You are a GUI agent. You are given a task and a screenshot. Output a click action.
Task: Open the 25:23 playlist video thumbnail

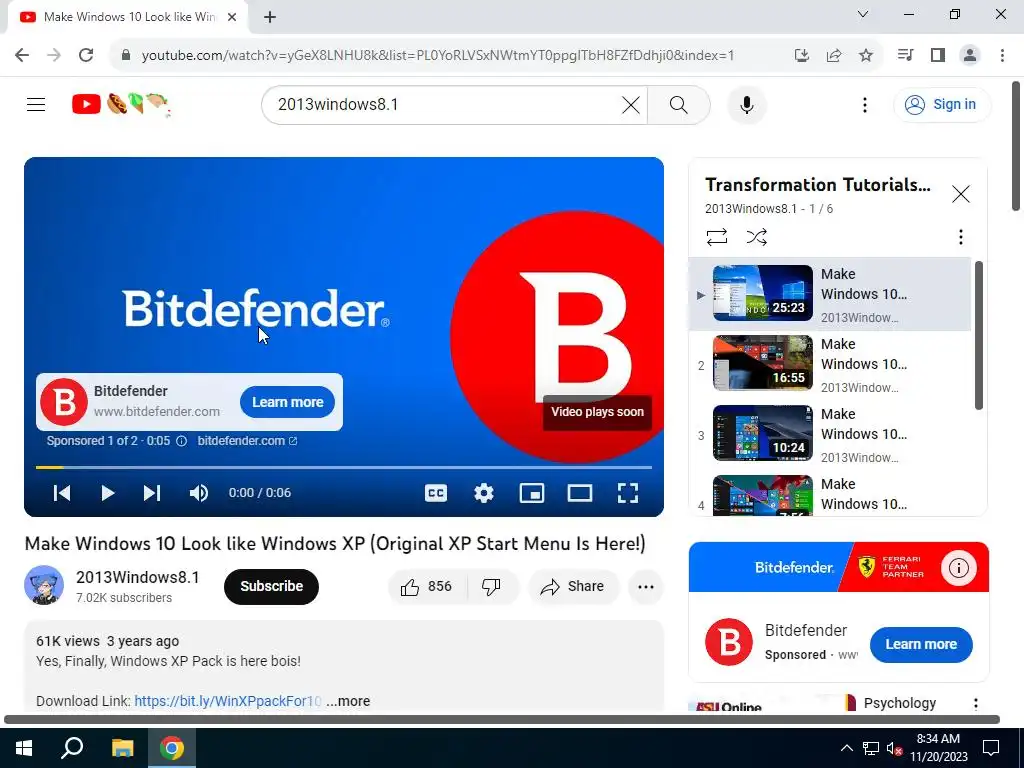(763, 293)
